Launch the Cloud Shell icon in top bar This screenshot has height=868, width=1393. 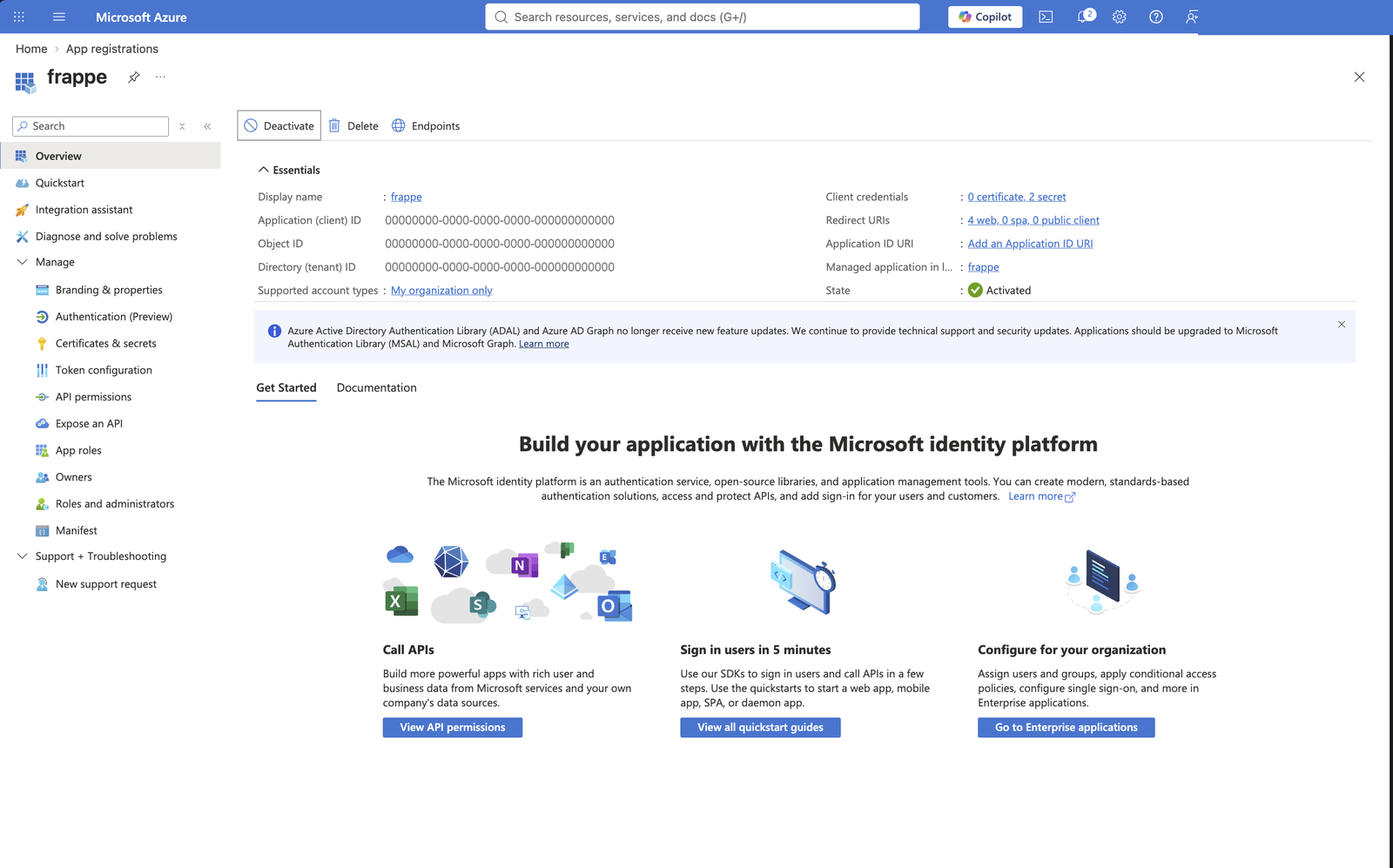pos(1046,17)
